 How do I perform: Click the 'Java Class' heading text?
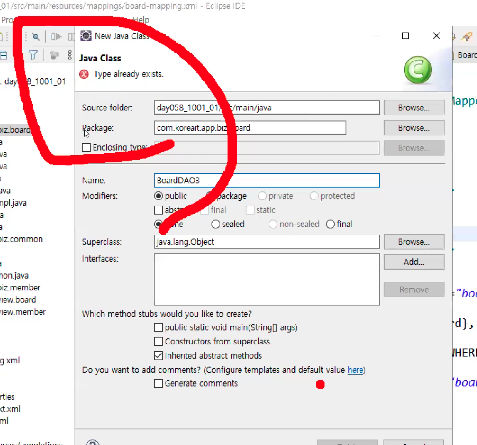click(100, 58)
